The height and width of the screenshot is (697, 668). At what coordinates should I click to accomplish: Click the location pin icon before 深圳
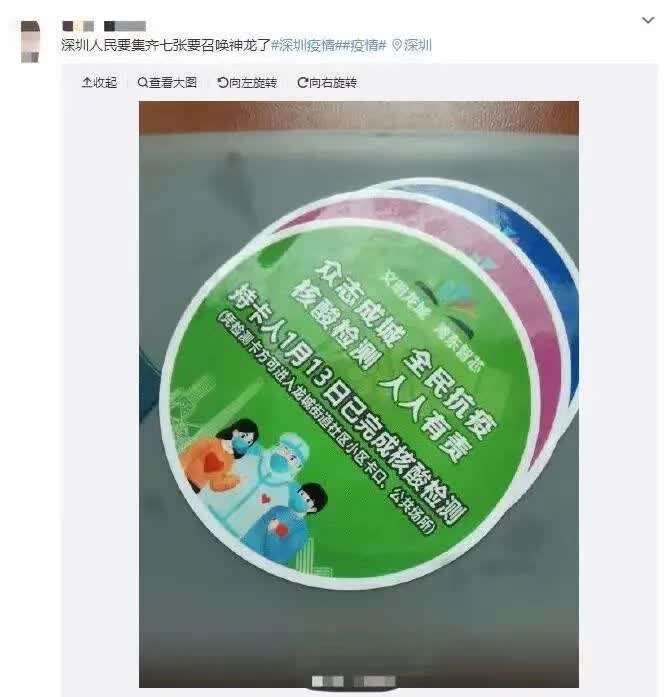pyautogui.click(x=397, y=45)
